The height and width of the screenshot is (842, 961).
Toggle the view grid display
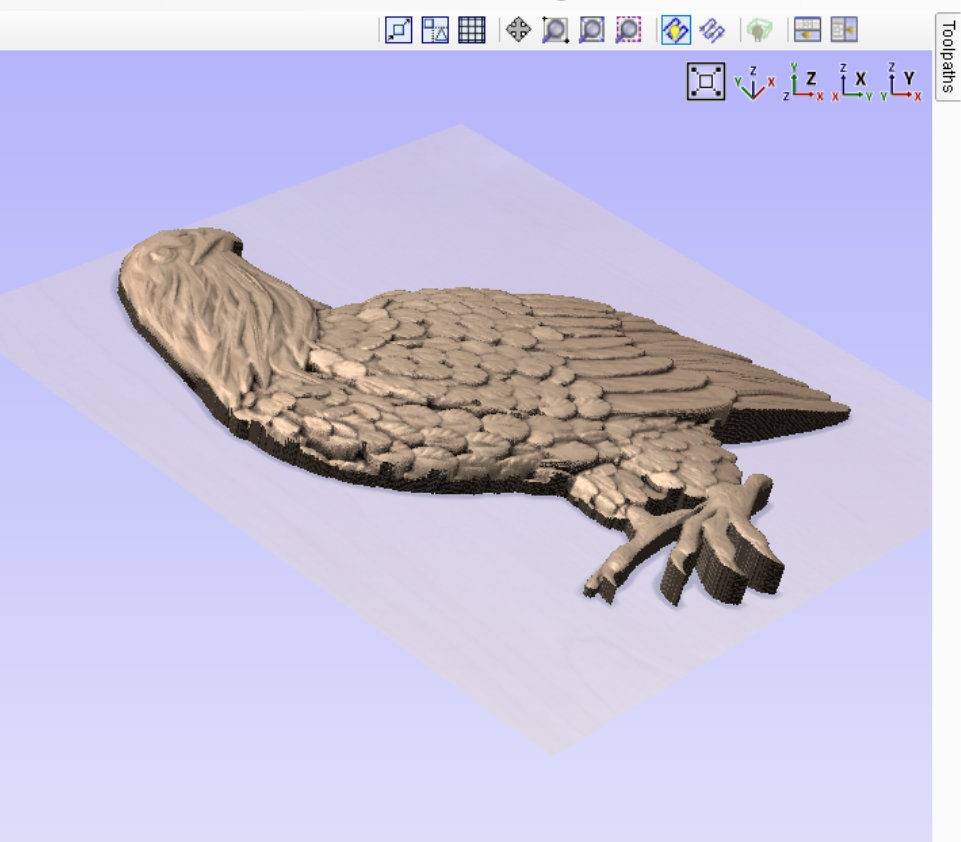point(472,31)
